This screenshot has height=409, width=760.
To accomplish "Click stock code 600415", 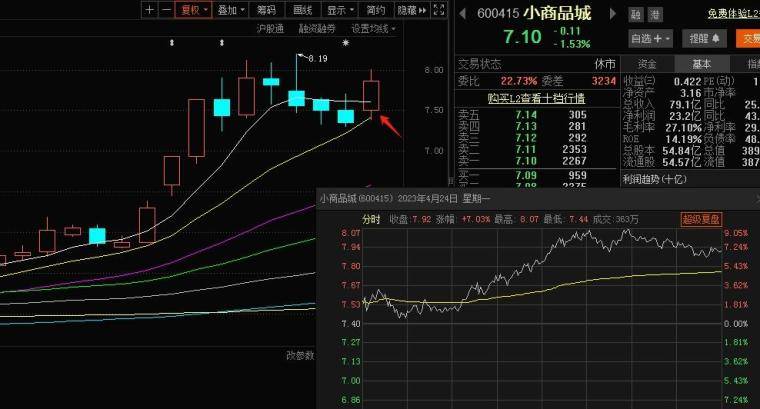I will (498, 13).
